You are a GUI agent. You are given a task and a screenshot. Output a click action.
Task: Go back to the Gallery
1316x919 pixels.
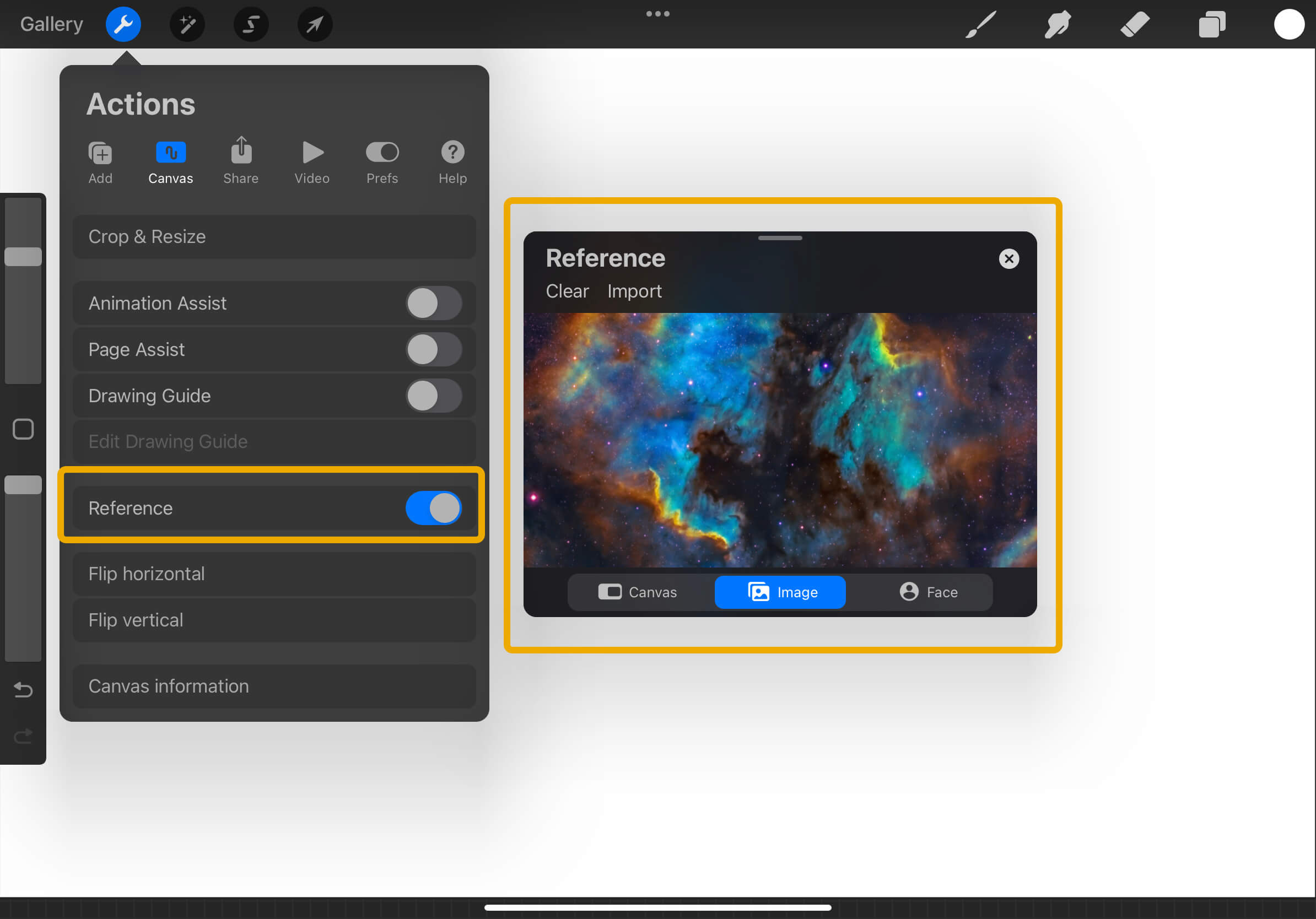pyautogui.click(x=52, y=24)
